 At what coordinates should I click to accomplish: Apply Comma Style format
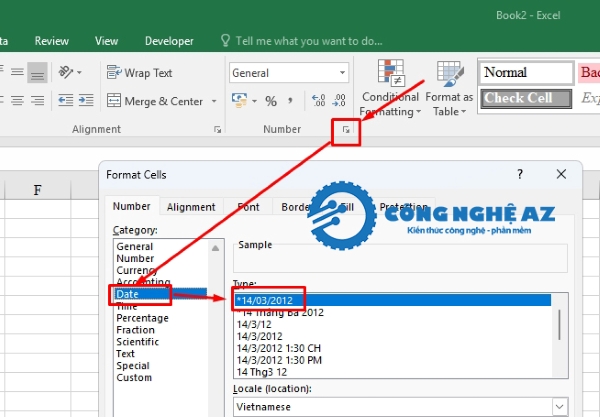[290, 101]
